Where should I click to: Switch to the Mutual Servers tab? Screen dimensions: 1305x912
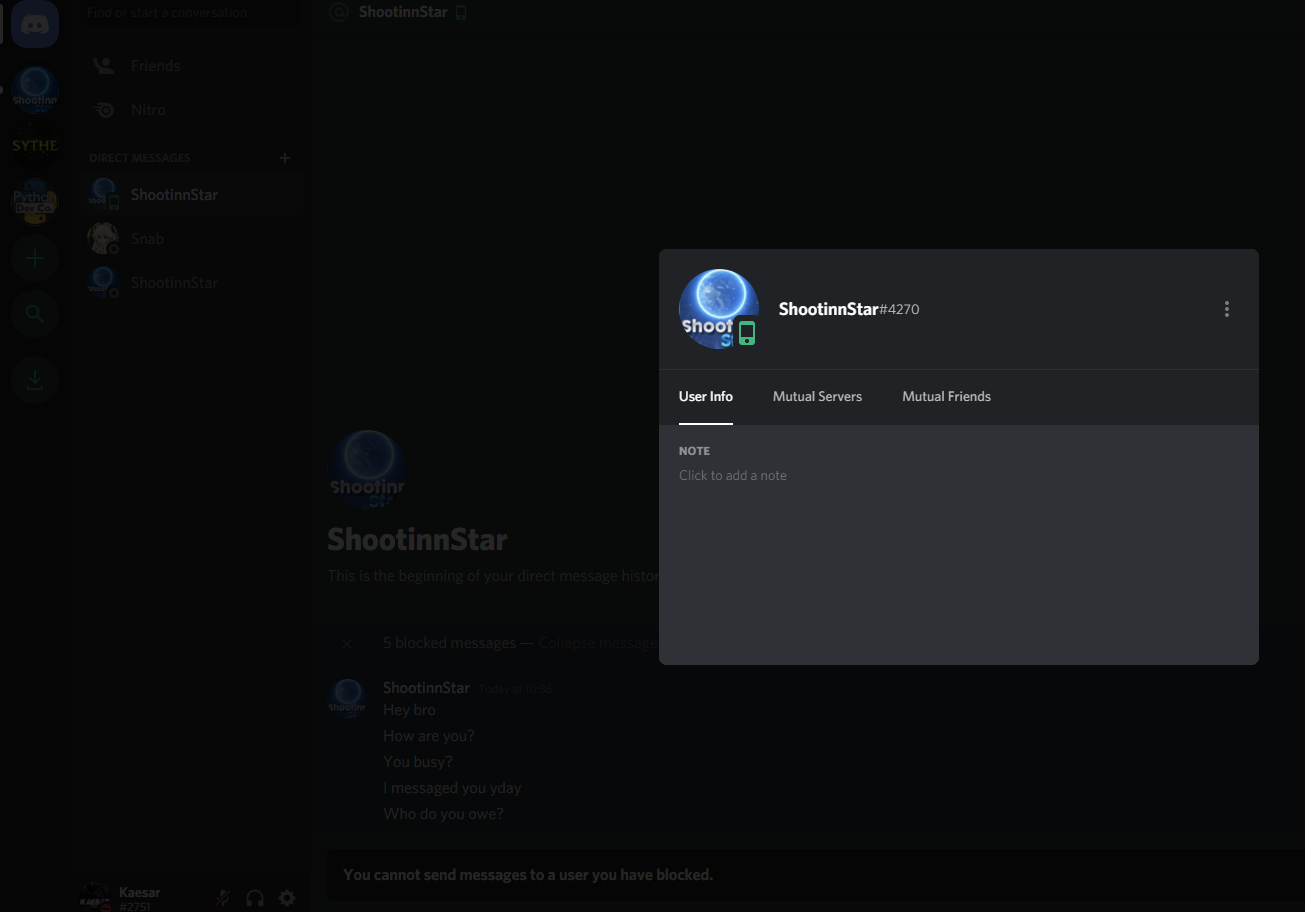tap(817, 397)
